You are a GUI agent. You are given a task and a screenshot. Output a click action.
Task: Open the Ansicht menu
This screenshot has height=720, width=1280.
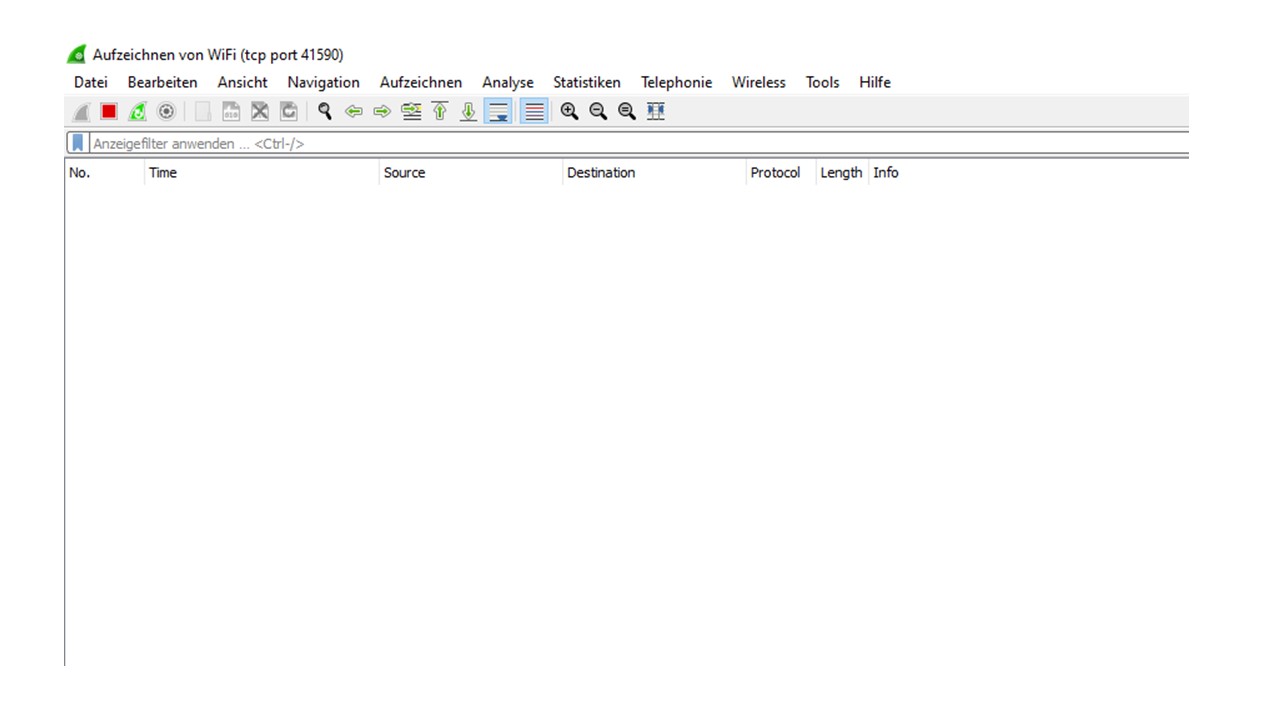click(243, 83)
